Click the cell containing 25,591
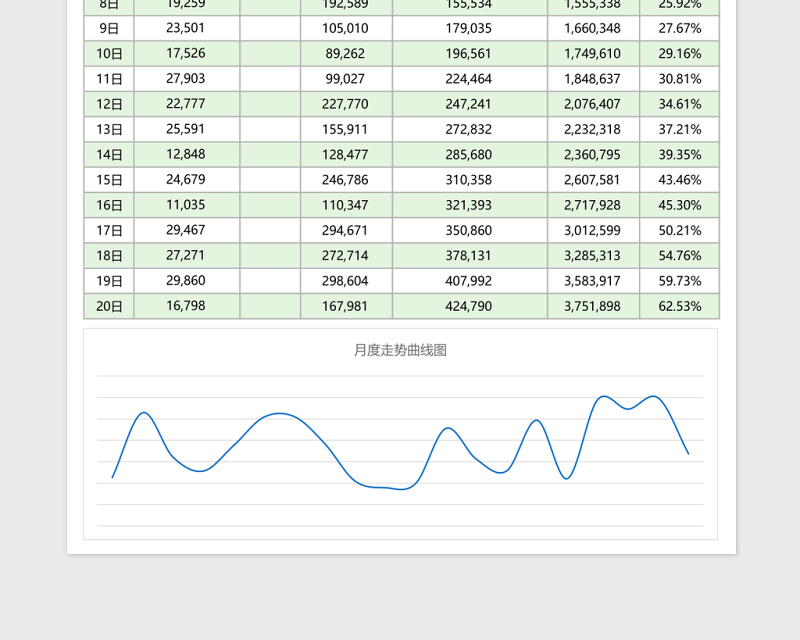This screenshot has height=640, width=800. coord(187,129)
